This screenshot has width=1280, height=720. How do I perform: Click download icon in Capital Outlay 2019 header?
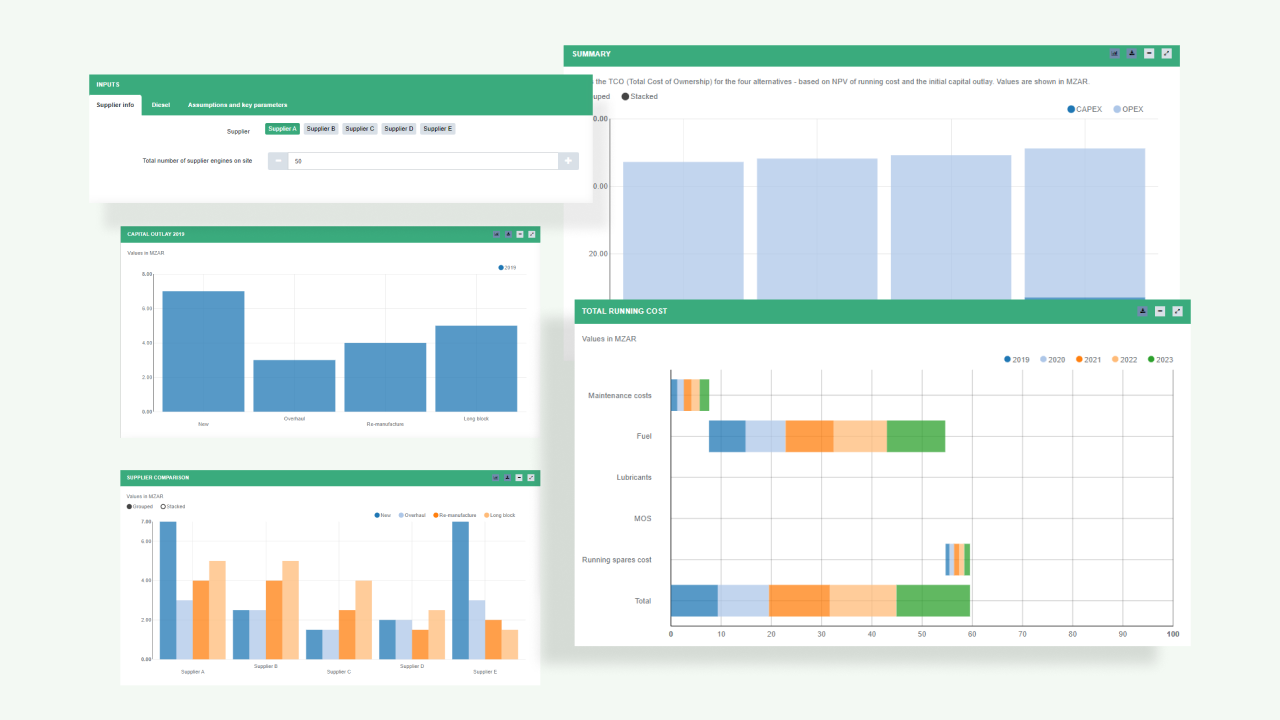point(508,234)
